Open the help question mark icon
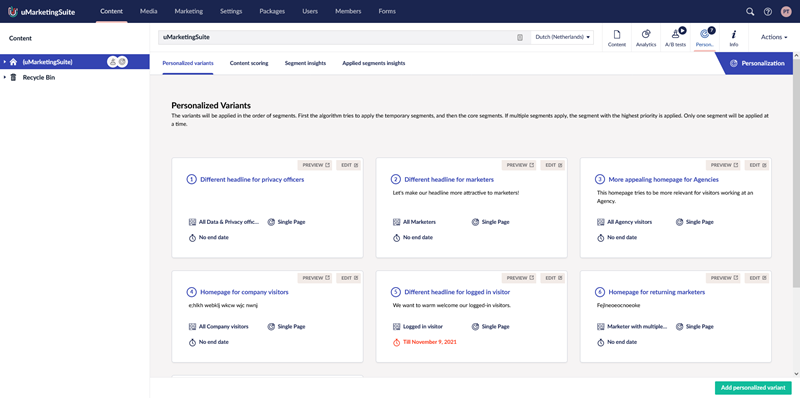Image resolution: width=800 pixels, height=398 pixels. click(x=768, y=11)
